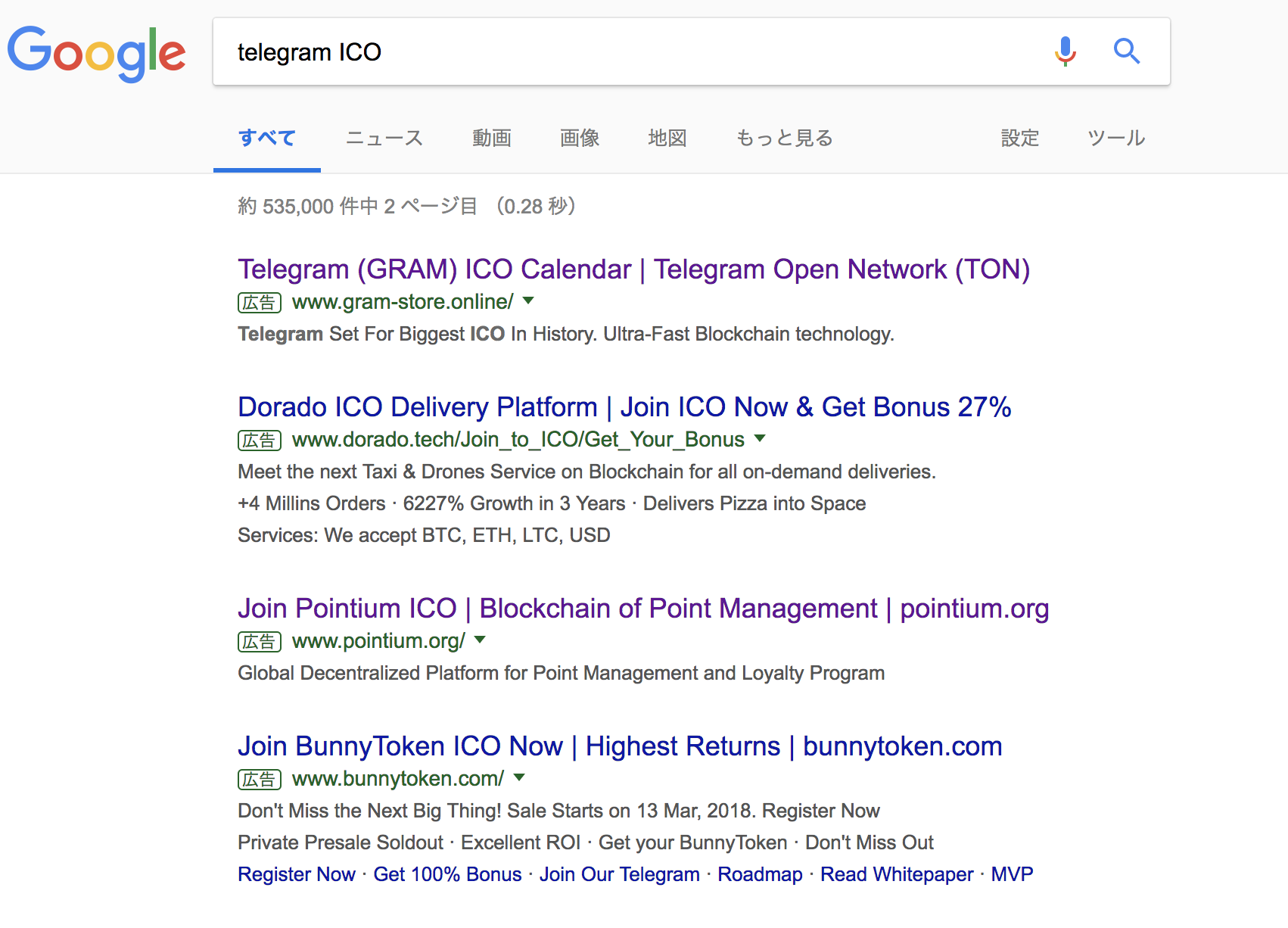Click text 'Telegram Set For Biggest ICO In History'
This screenshot has width=1288, height=928.
pyautogui.click(x=417, y=334)
